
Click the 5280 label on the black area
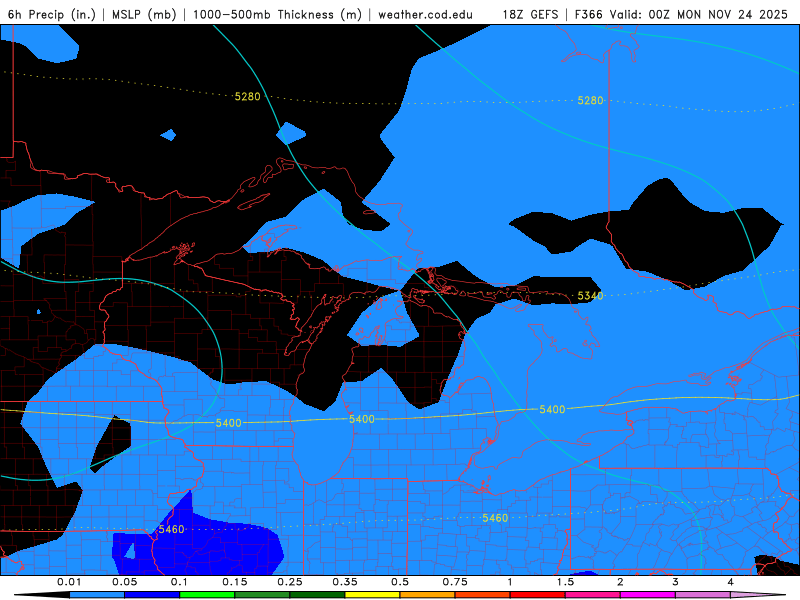click(x=247, y=96)
